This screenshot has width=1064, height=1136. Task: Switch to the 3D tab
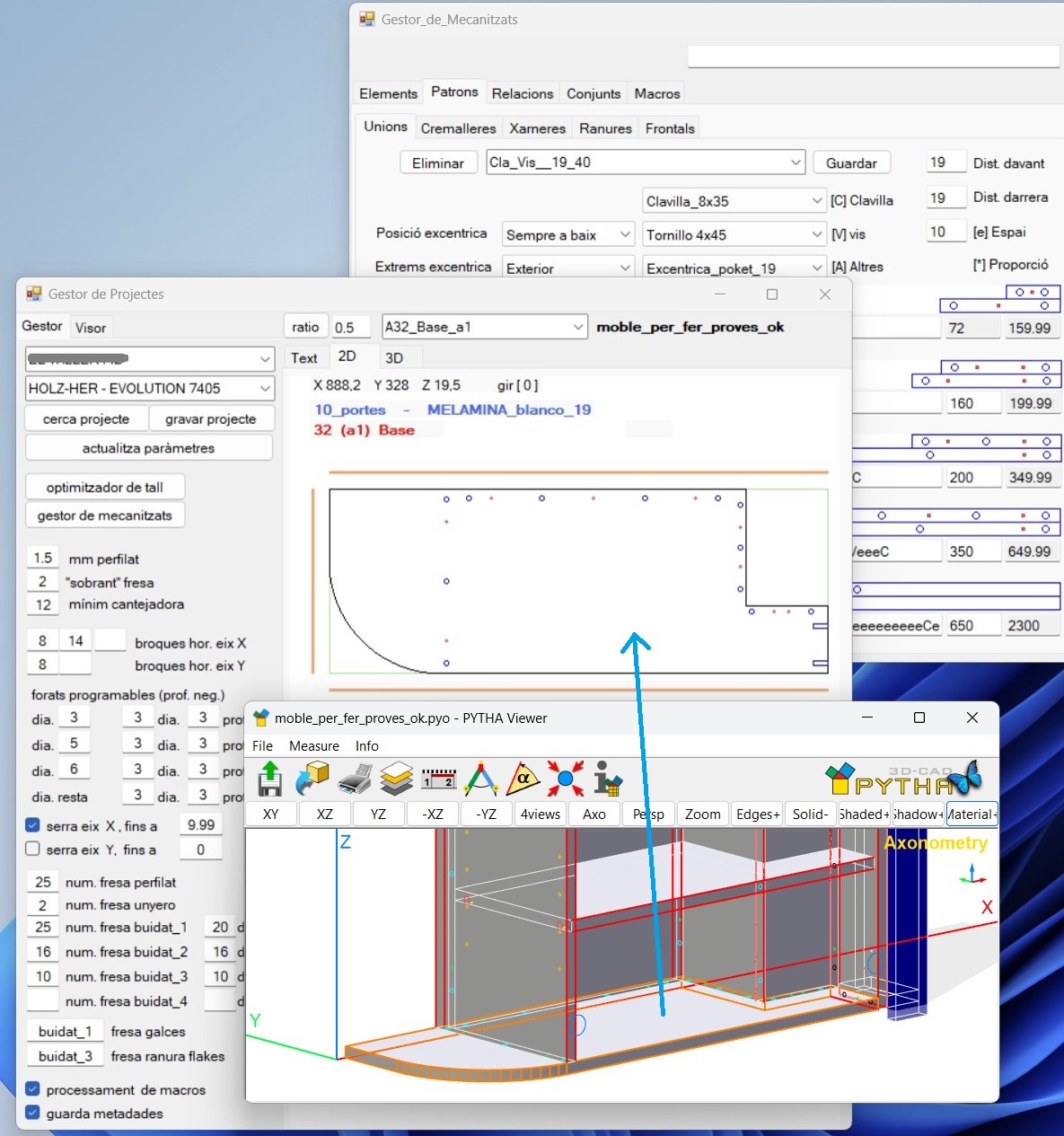tap(393, 357)
